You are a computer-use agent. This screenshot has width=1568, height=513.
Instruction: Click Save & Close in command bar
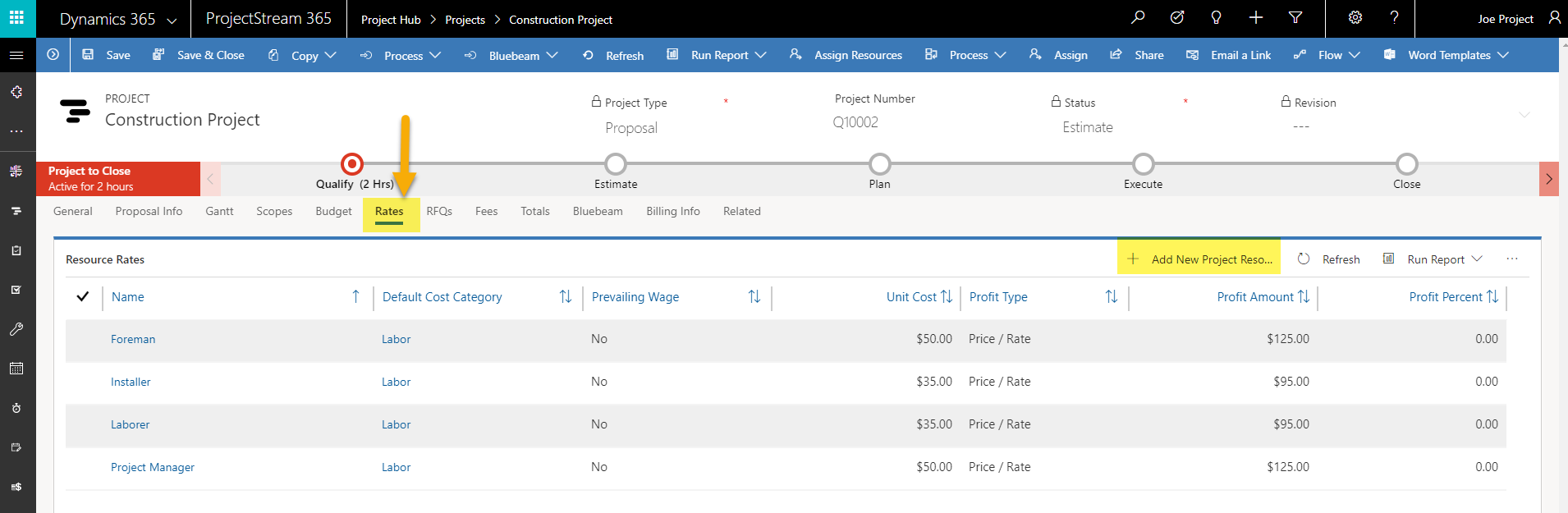[x=199, y=55]
